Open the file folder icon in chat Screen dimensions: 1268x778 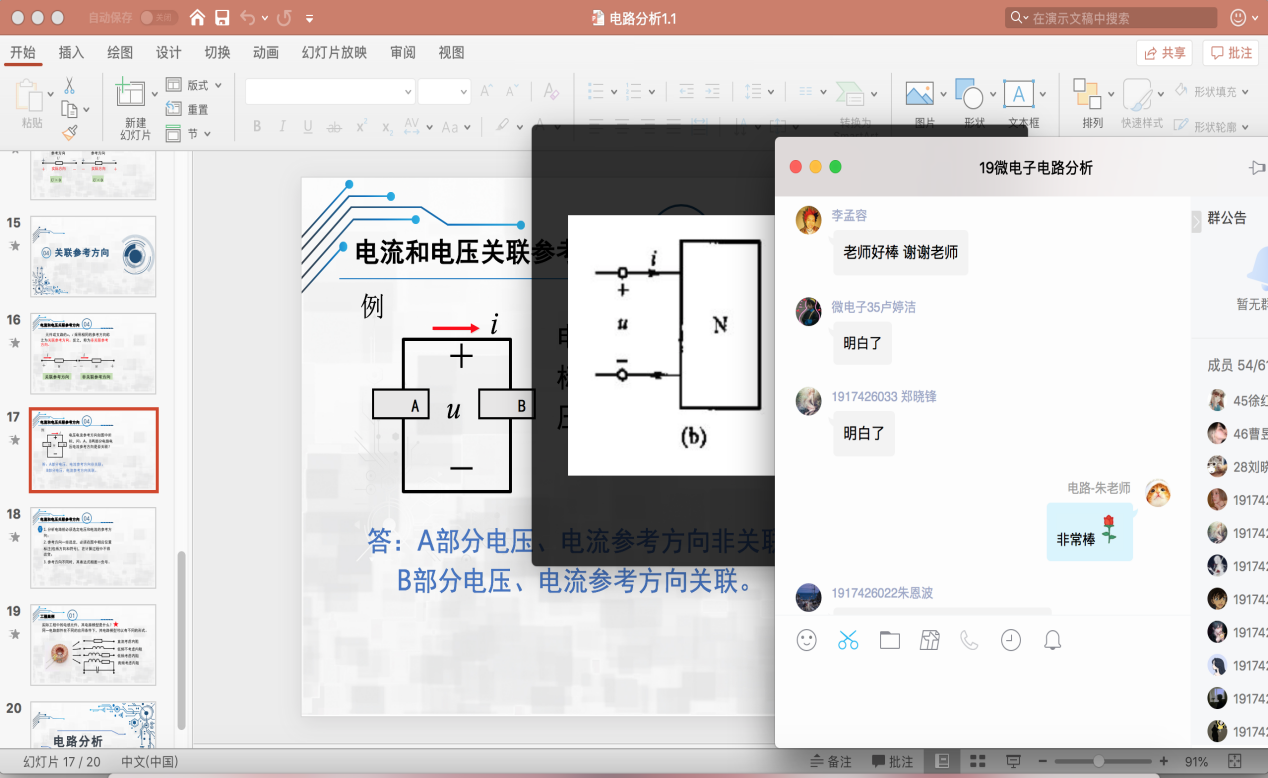point(890,640)
